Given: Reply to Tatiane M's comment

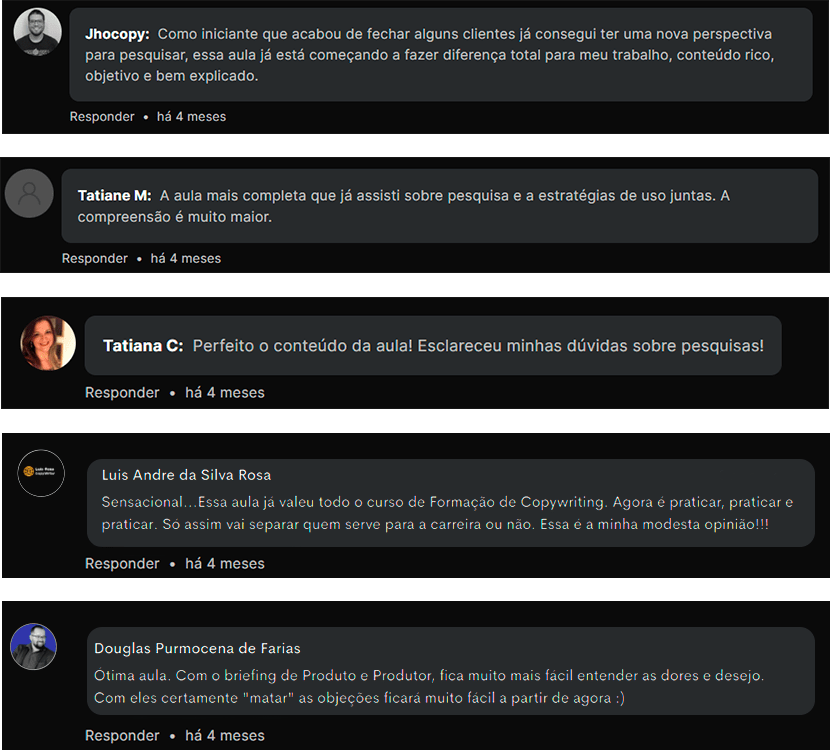Looking at the screenshot, I should click(94, 258).
